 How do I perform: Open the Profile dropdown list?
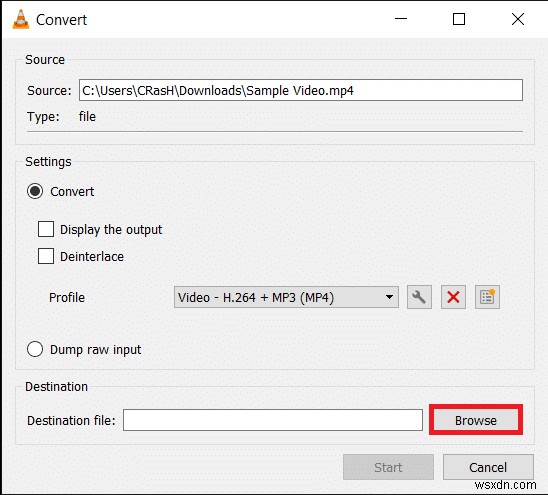286,297
